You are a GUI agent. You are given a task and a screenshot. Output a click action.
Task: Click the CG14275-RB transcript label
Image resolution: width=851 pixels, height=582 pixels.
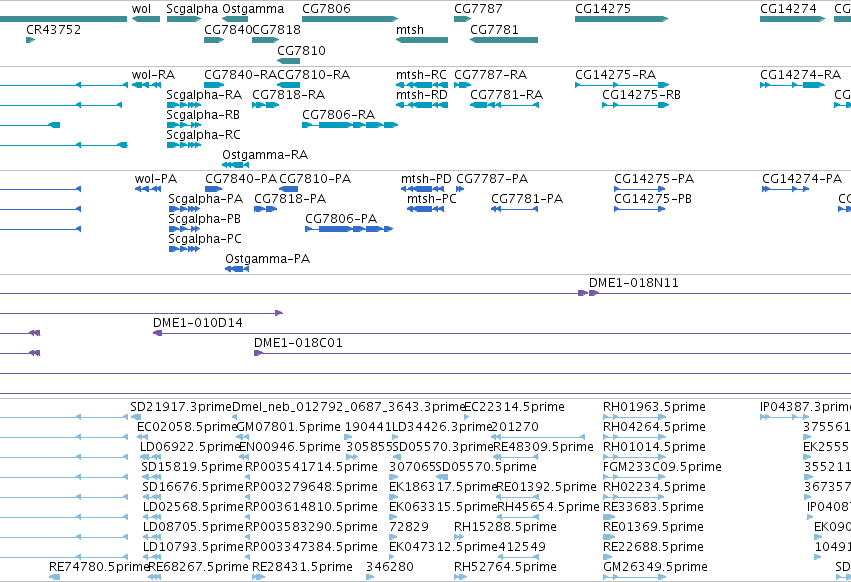pyautogui.click(x=642, y=95)
